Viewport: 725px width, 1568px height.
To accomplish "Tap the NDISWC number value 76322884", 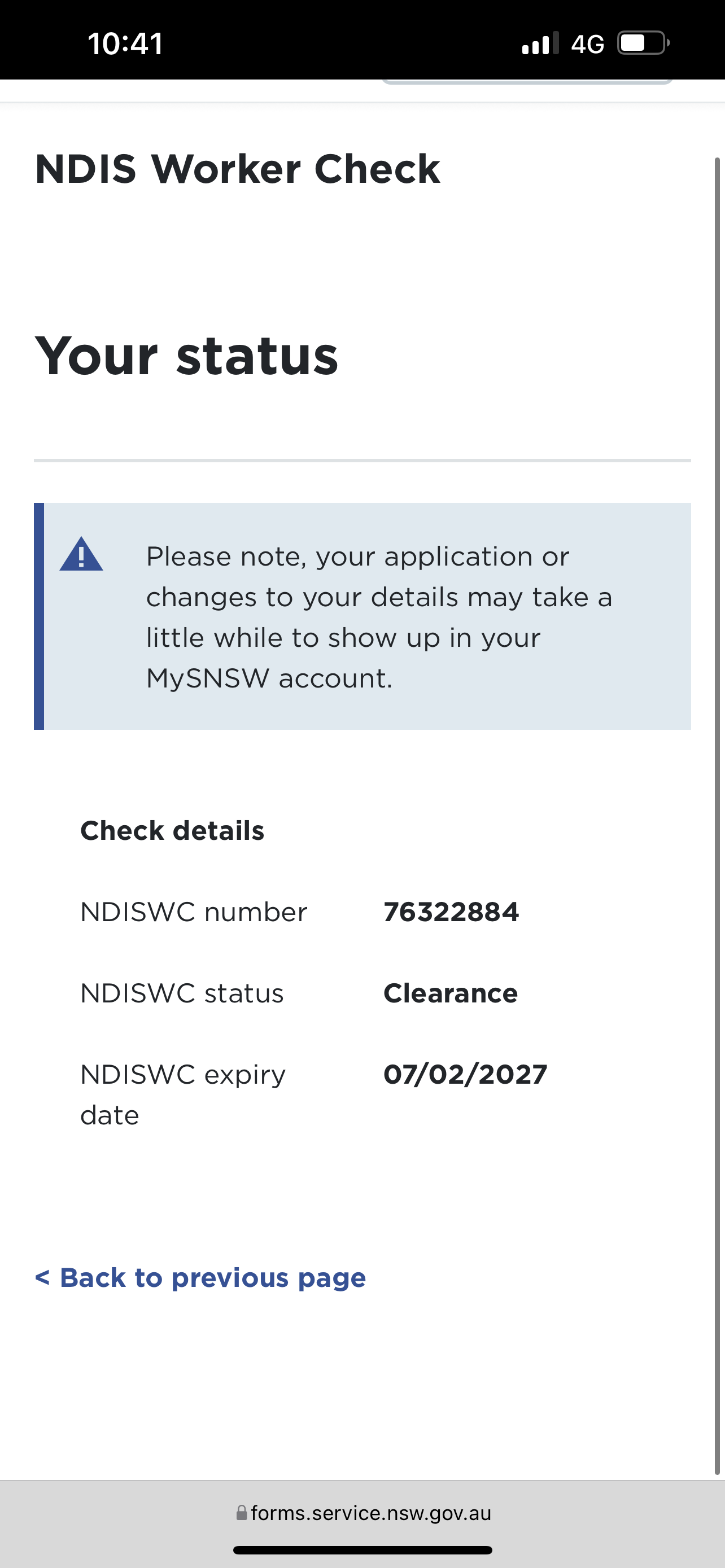I will coord(451,912).
